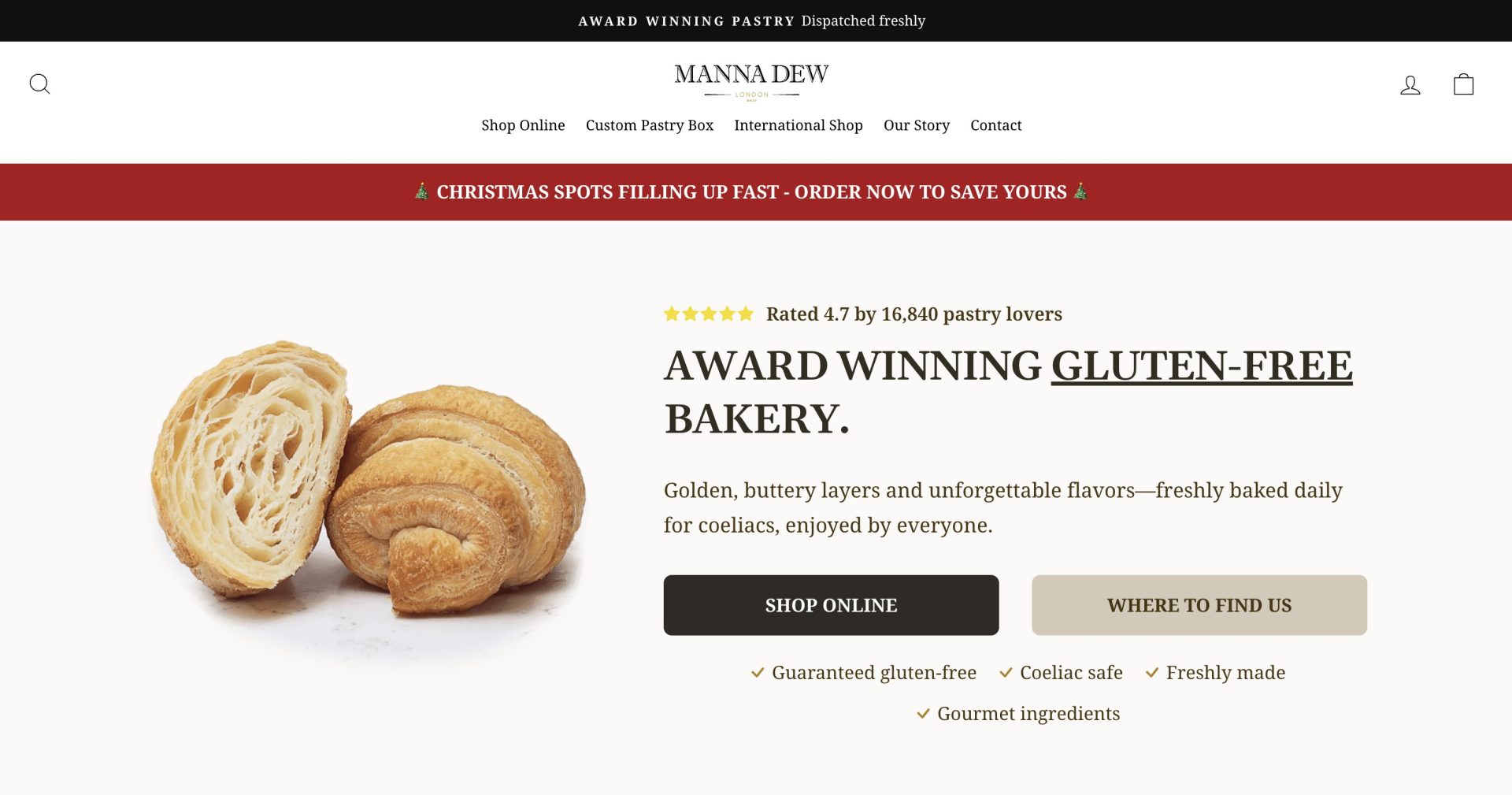Screen dimensions: 1512x795
Task: Click the SHOP ONLINE button
Action: [x=830, y=605]
